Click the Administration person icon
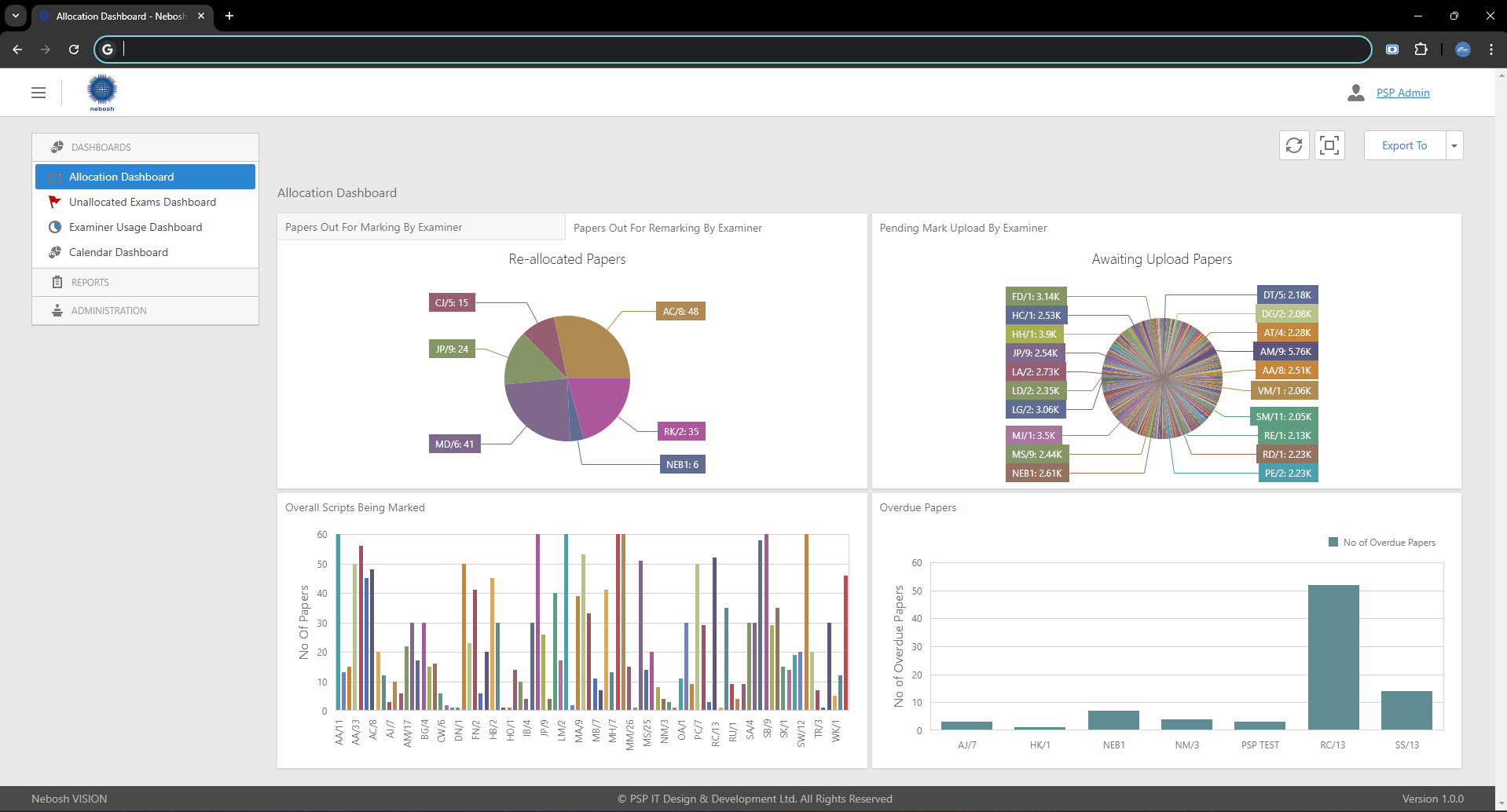Screen dimensions: 1507x812 [x=57, y=310]
